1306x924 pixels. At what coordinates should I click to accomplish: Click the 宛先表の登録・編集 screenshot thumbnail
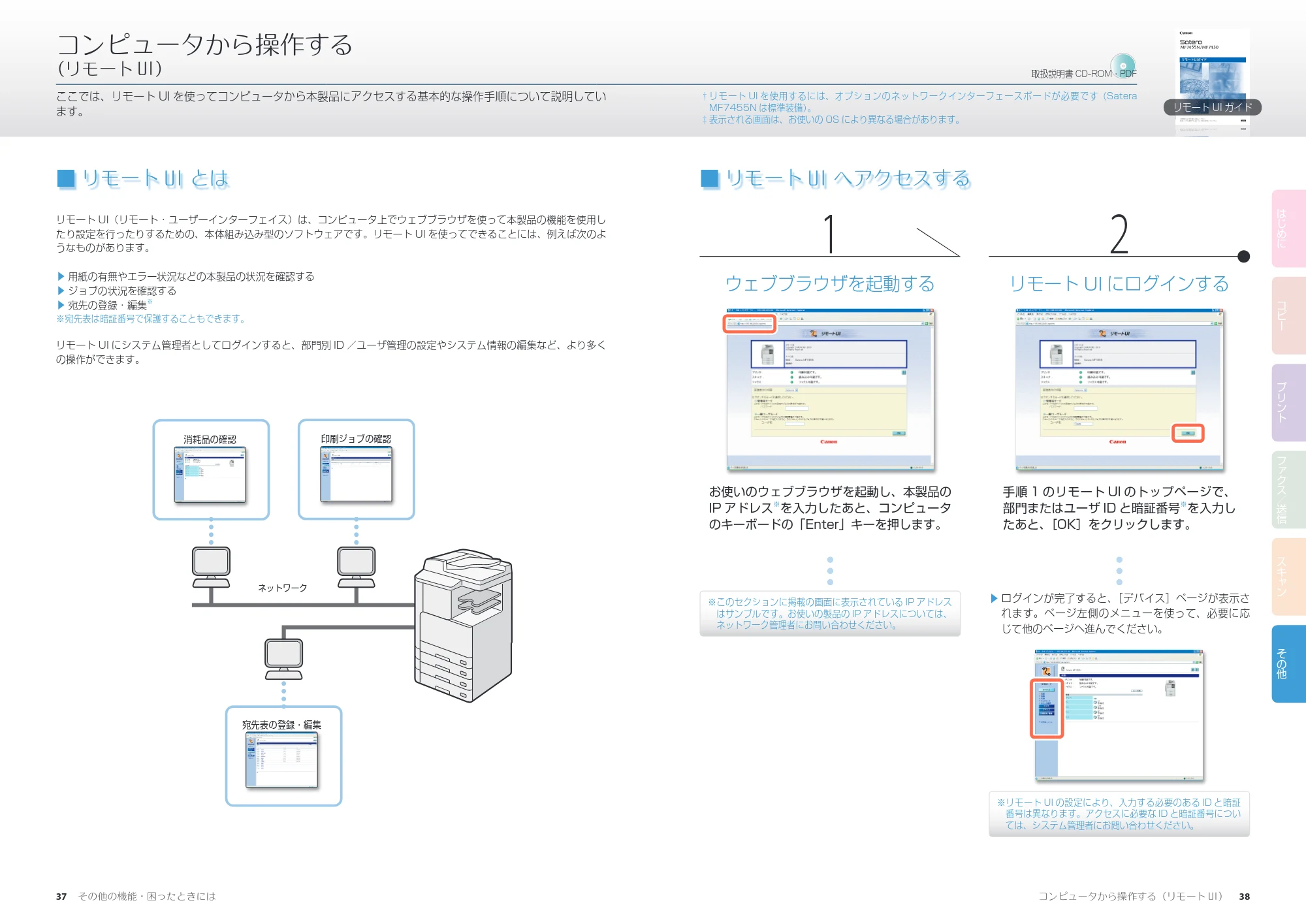coord(282,760)
